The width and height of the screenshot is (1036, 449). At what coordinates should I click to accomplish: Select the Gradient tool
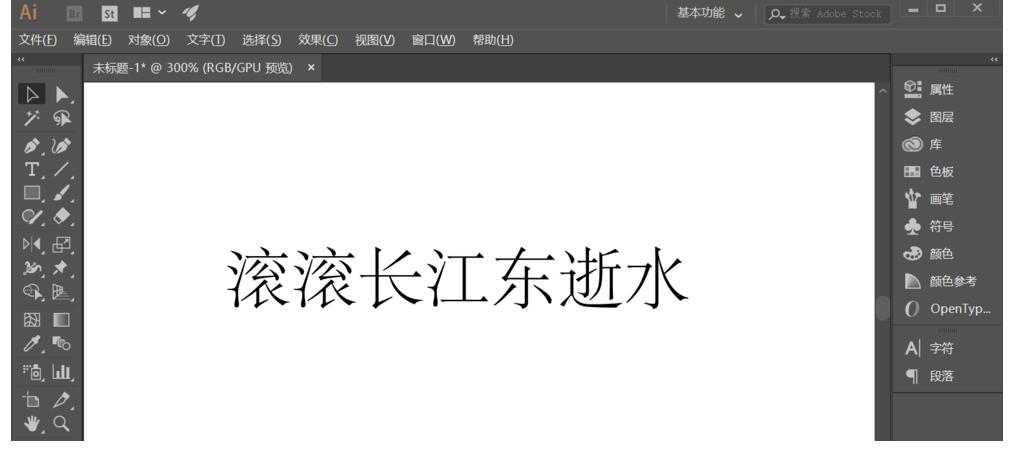pyautogui.click(x=62, y=320)
